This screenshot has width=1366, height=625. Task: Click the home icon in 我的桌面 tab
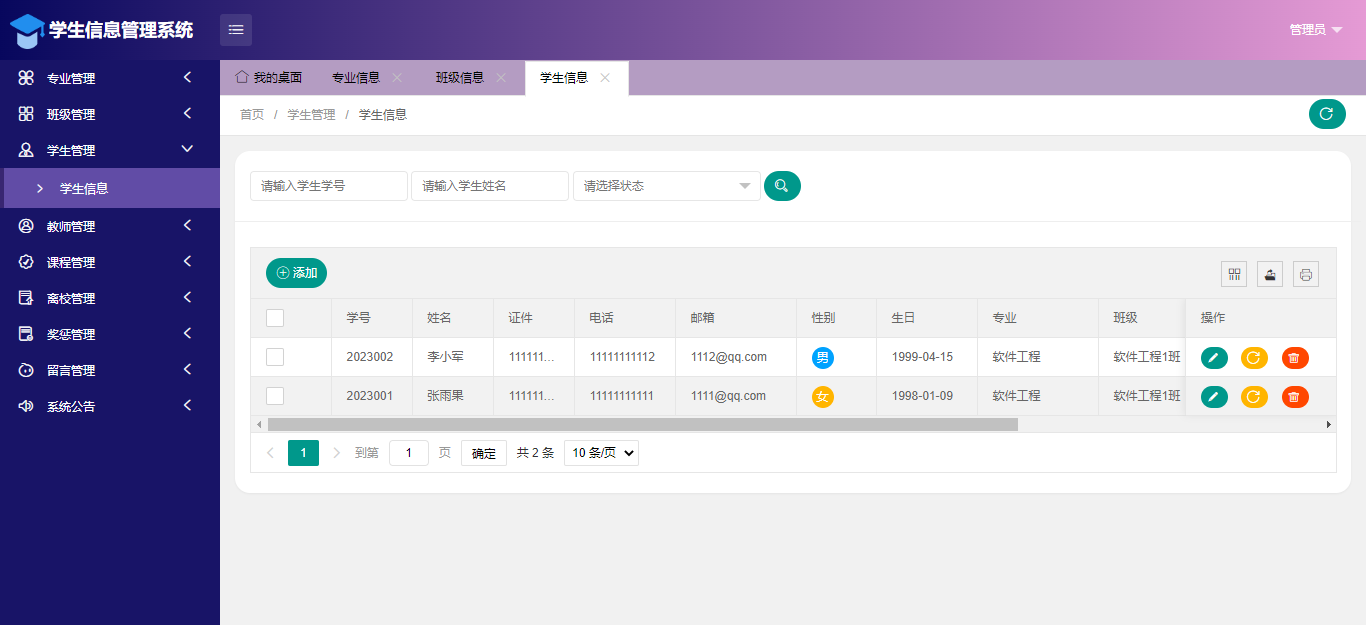[241, 77]
